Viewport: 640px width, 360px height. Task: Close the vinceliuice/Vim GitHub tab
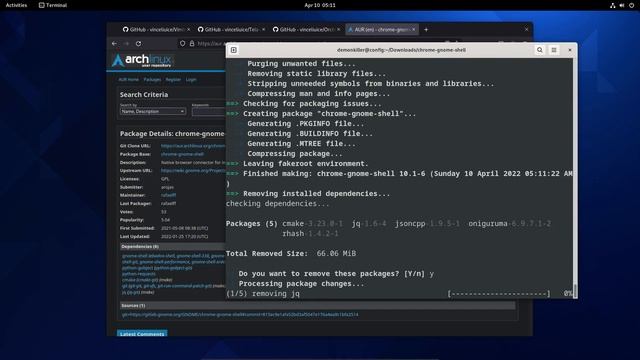[188, 29]
